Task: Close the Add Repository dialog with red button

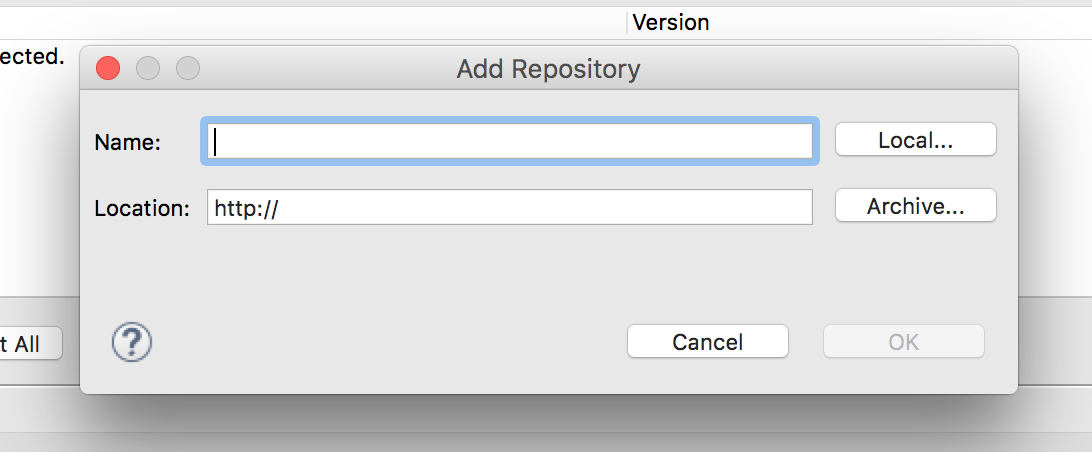Action: [x=108, y=68]
